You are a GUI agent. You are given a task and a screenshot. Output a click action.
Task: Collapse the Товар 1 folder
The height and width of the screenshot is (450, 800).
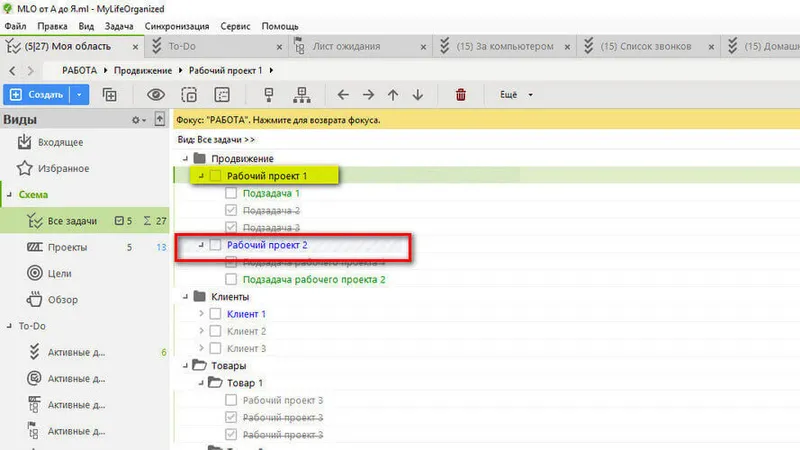(x=201, y=383)
